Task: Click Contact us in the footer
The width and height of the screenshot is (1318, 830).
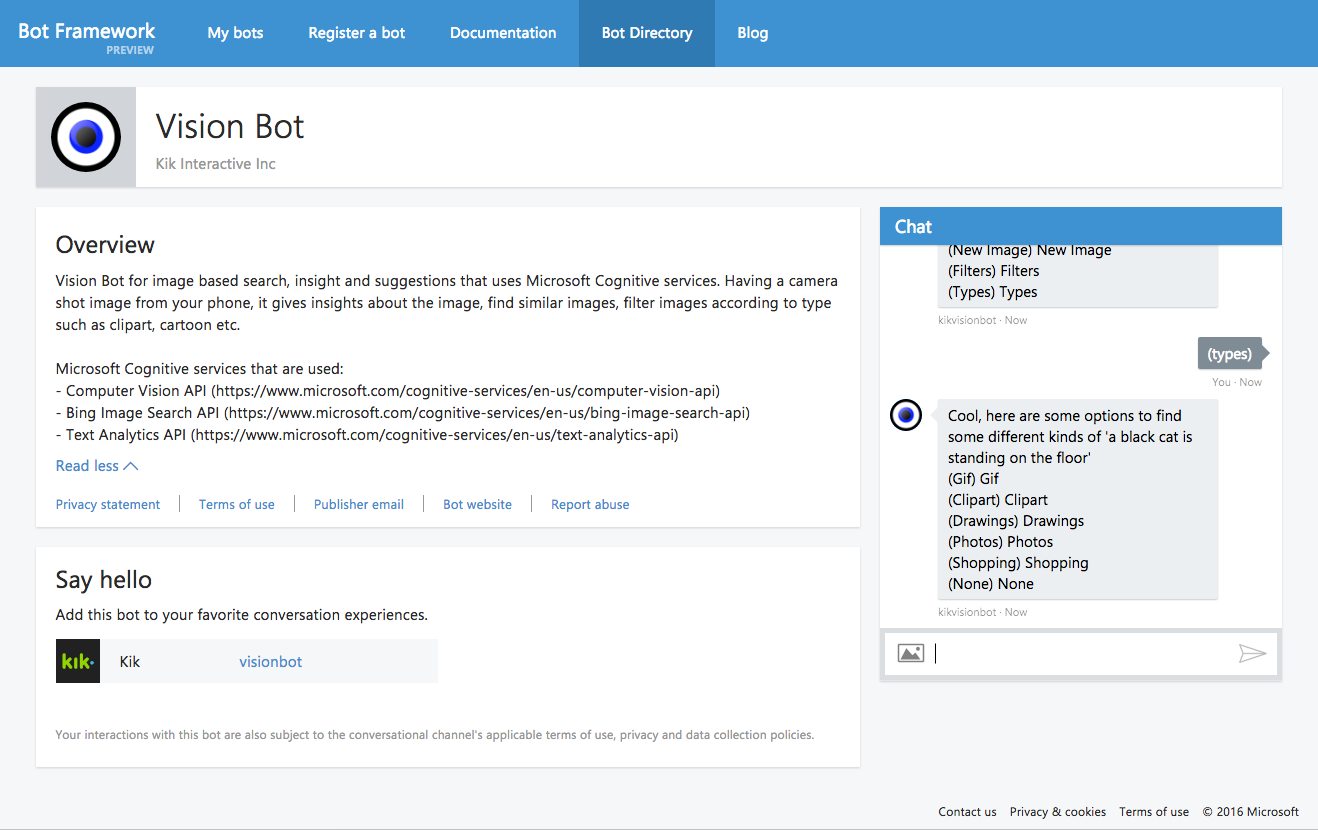Action: (967, 812)
